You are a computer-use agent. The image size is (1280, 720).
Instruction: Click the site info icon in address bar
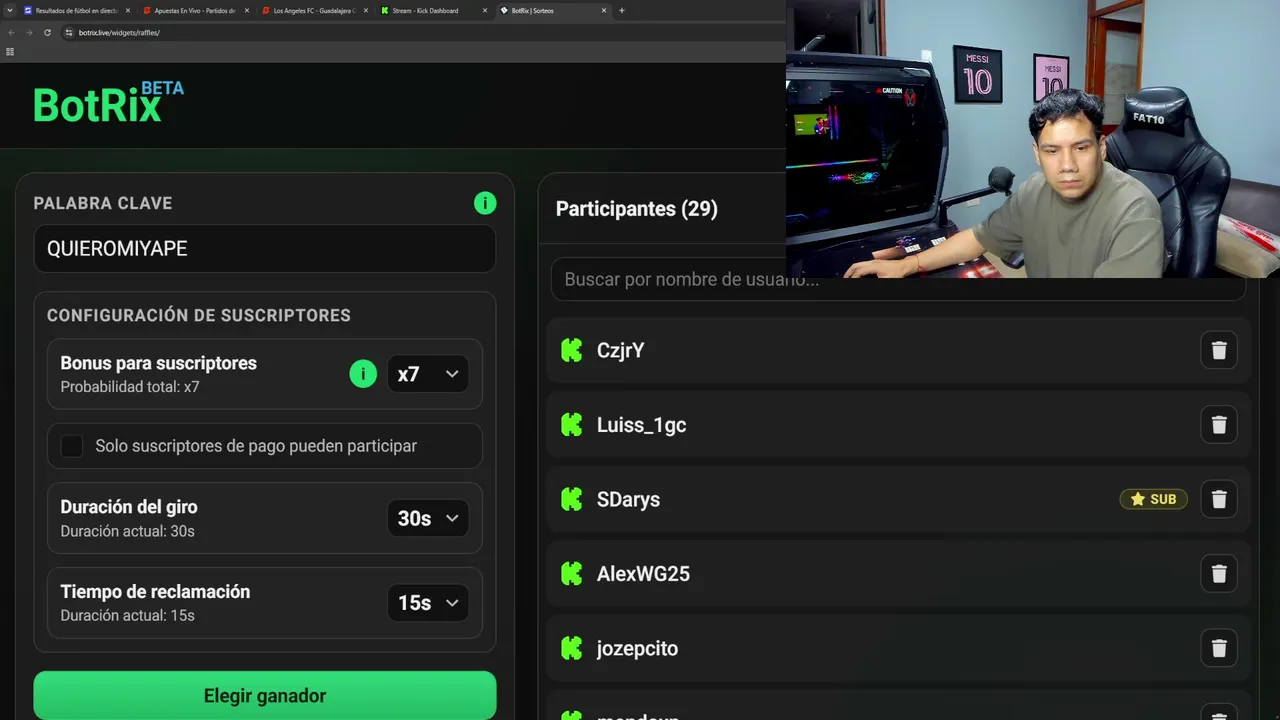click(69, 32)
